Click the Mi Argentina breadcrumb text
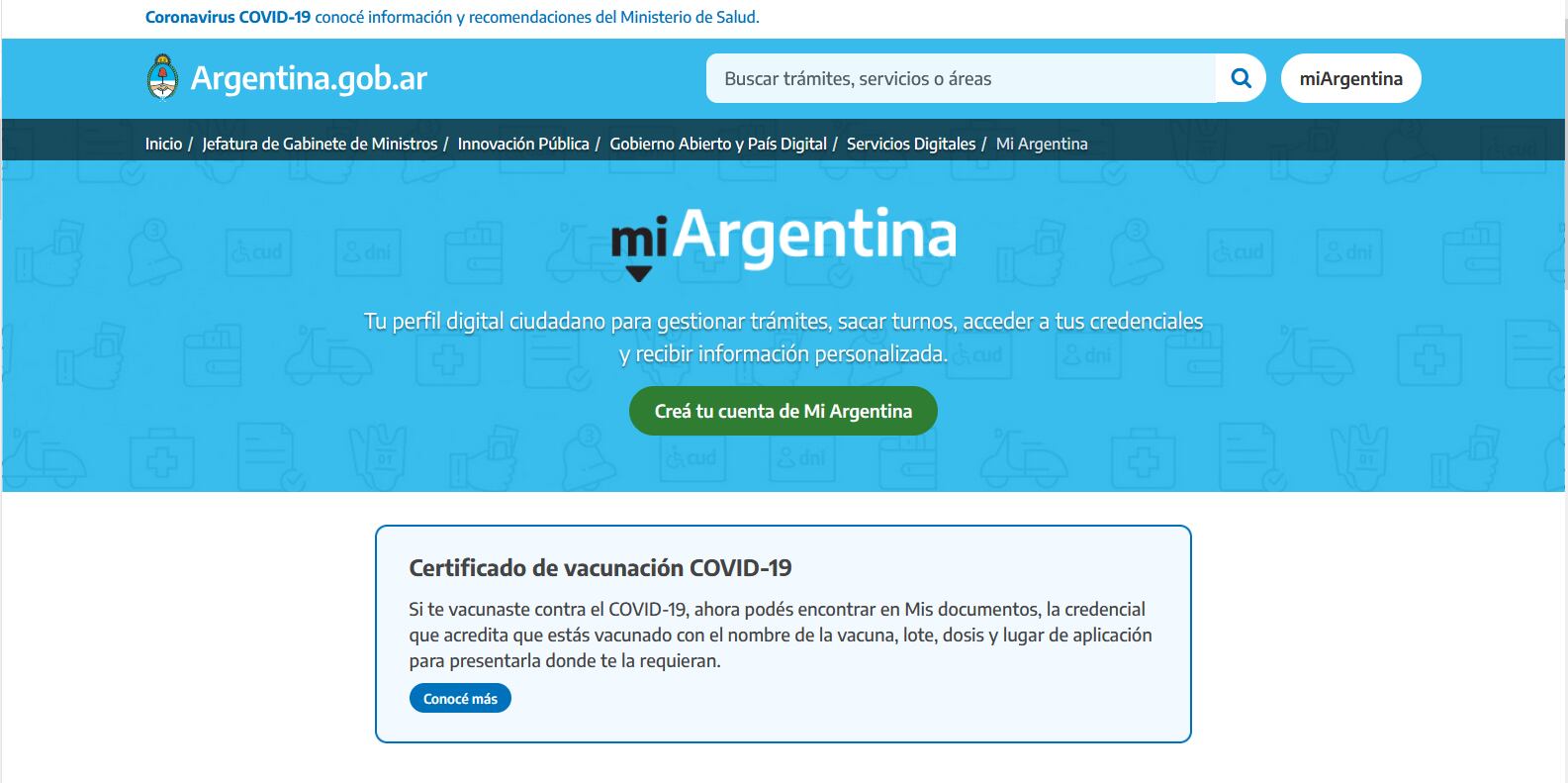The image size is (1568, 783). point(1042,144)
